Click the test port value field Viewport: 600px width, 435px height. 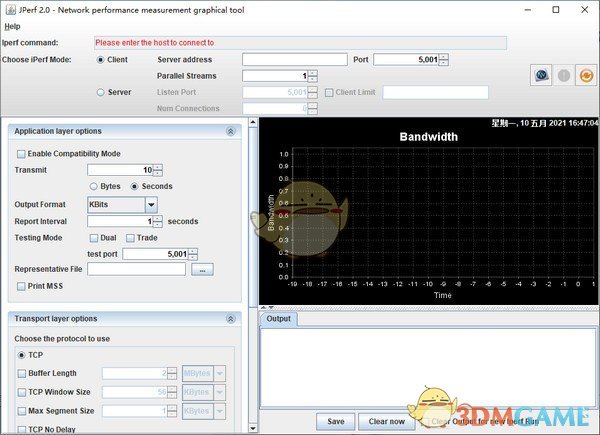155,254
